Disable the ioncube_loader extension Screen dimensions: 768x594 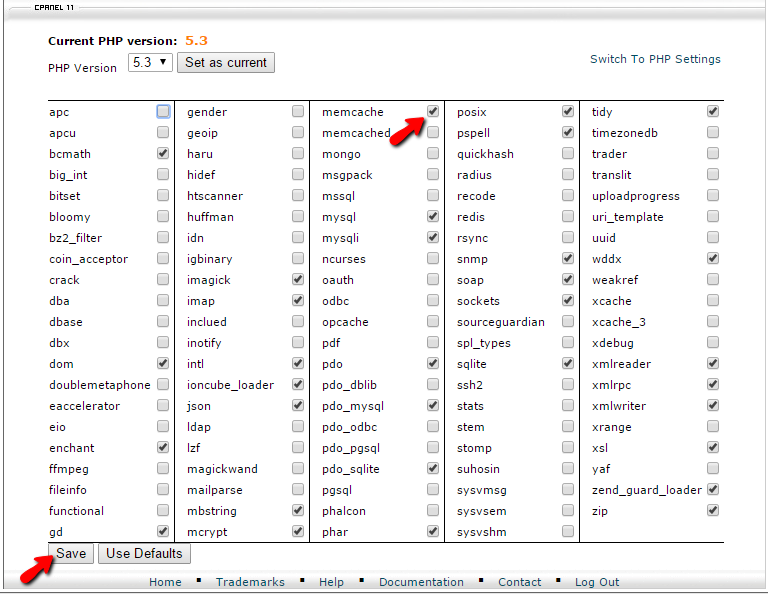[x=298, y=385]
